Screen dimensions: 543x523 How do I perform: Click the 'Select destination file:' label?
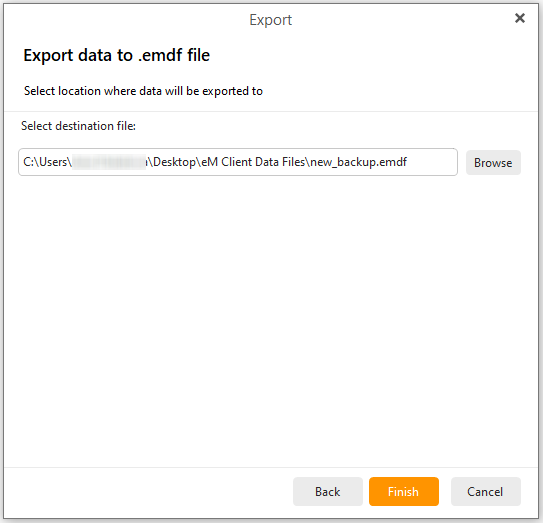(78, 126)
